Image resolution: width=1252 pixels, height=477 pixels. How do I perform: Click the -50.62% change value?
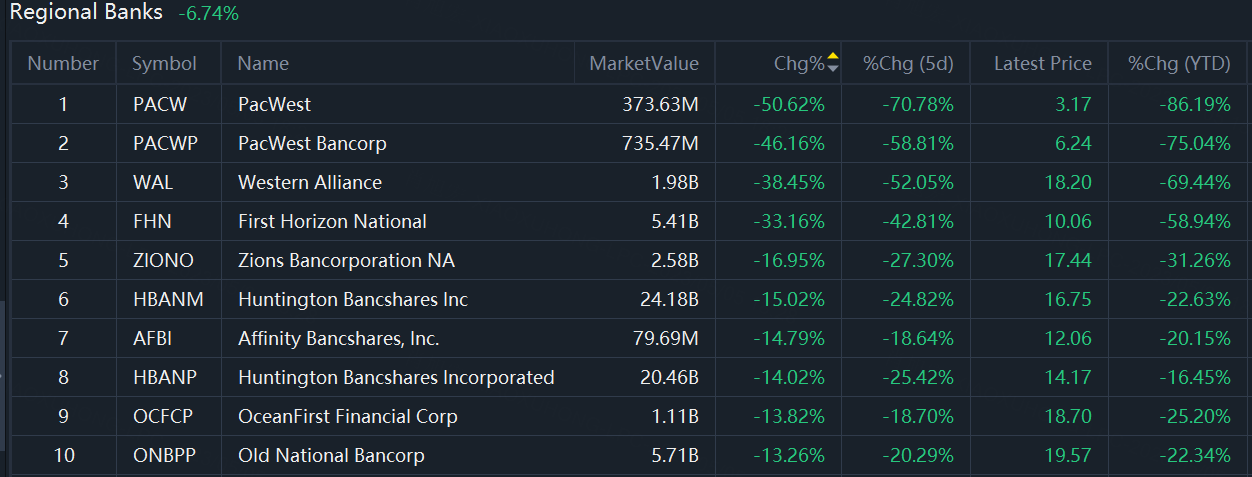tap(789, 104)
